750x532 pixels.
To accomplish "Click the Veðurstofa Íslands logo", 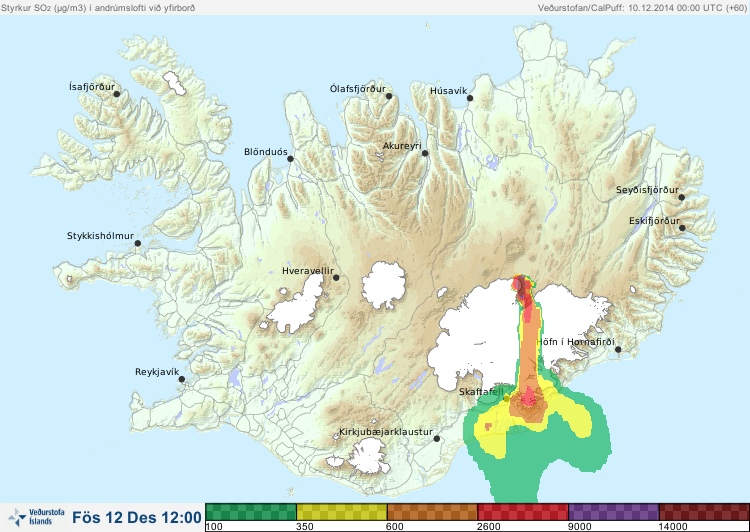I will tap(36, 517).
